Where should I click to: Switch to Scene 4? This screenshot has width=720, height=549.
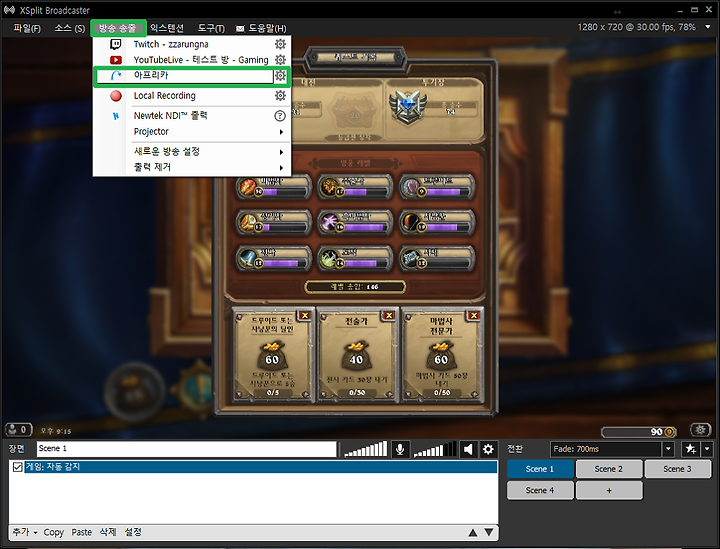pos(540,490)
